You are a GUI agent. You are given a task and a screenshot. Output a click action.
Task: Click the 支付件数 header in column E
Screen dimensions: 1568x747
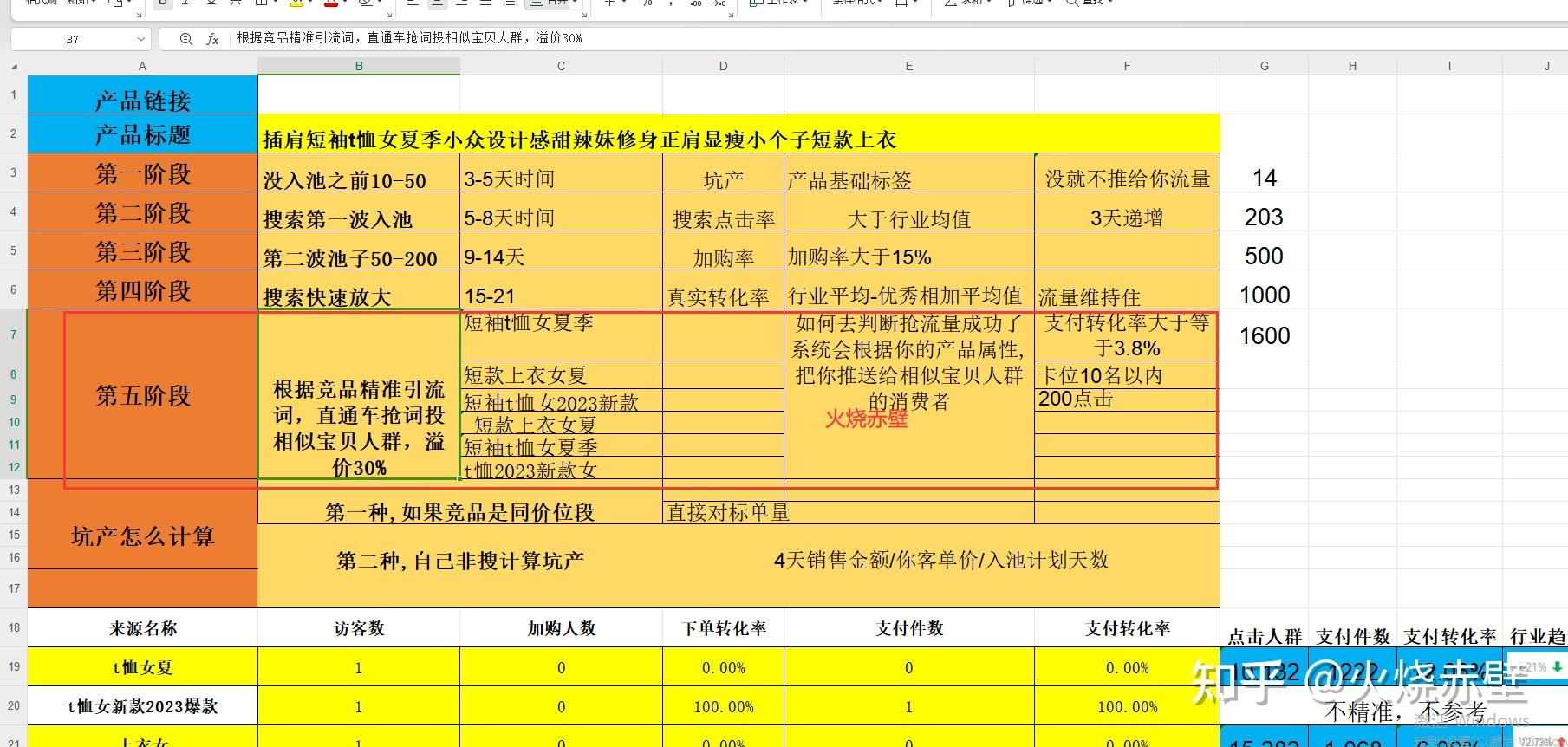908,627
